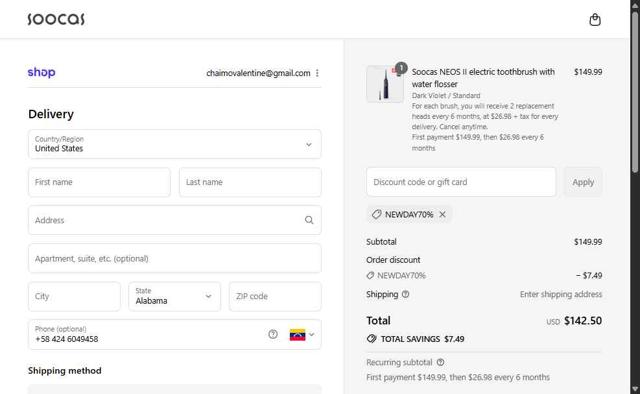
Task: Click into the Address field
Action: tap(175, 220)
